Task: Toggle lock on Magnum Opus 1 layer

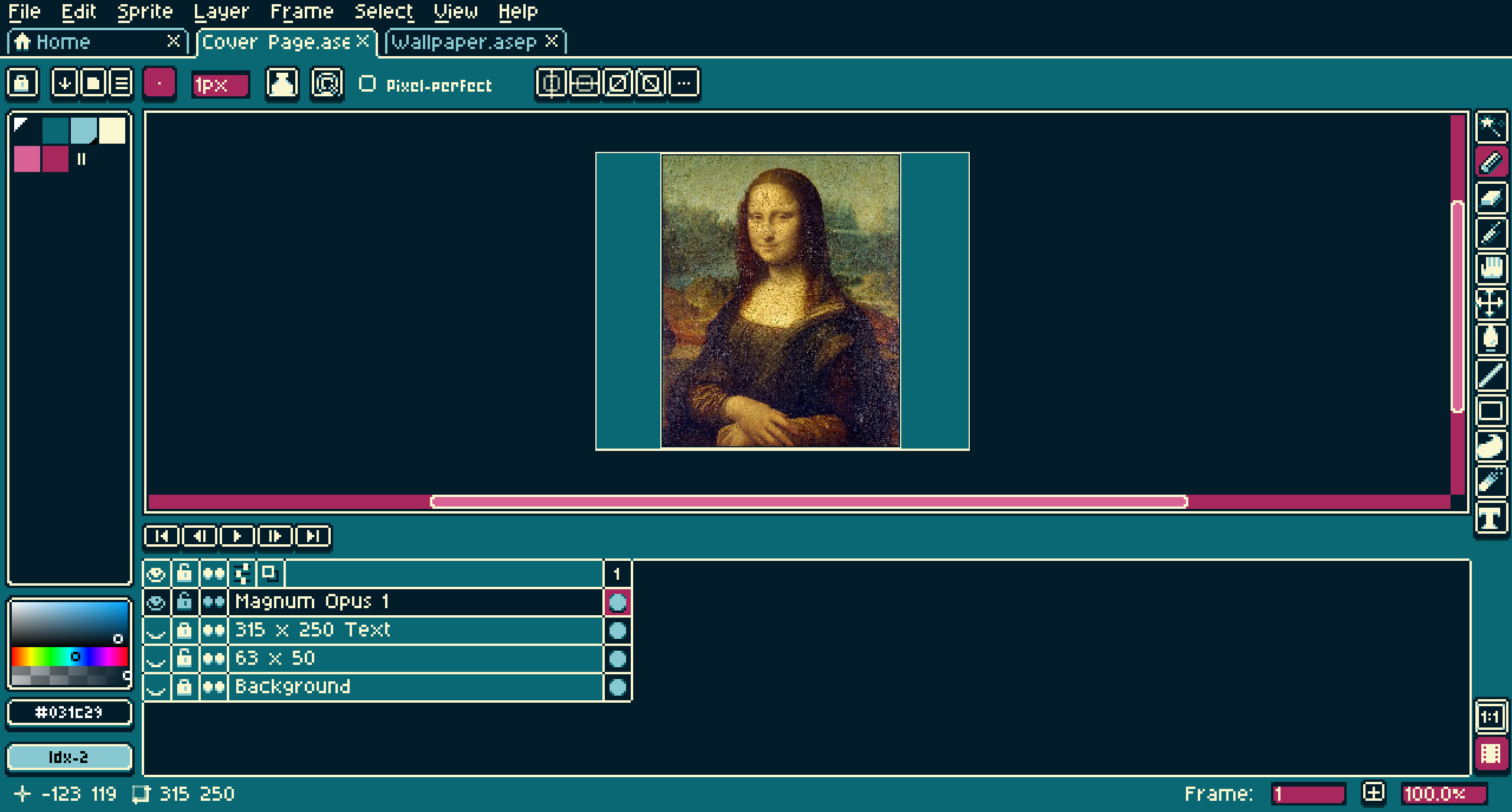Action: coord(185,602)
